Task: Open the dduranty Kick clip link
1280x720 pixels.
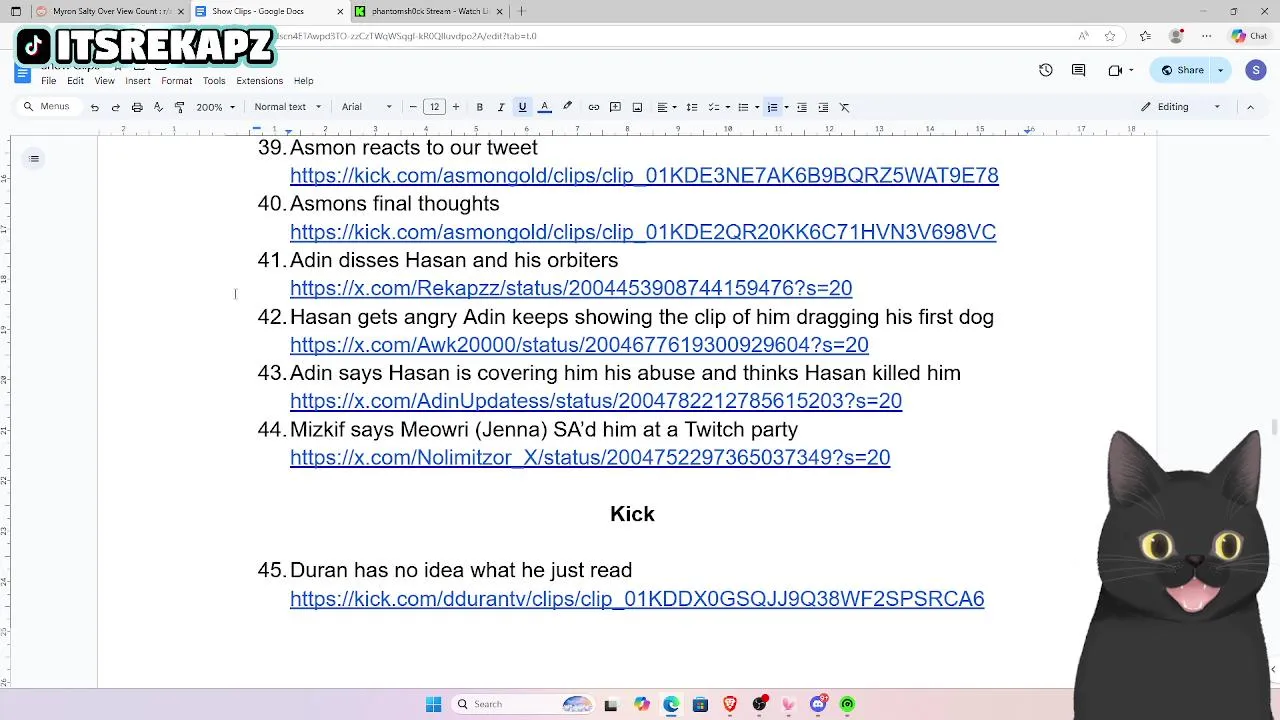Action: 637,599
